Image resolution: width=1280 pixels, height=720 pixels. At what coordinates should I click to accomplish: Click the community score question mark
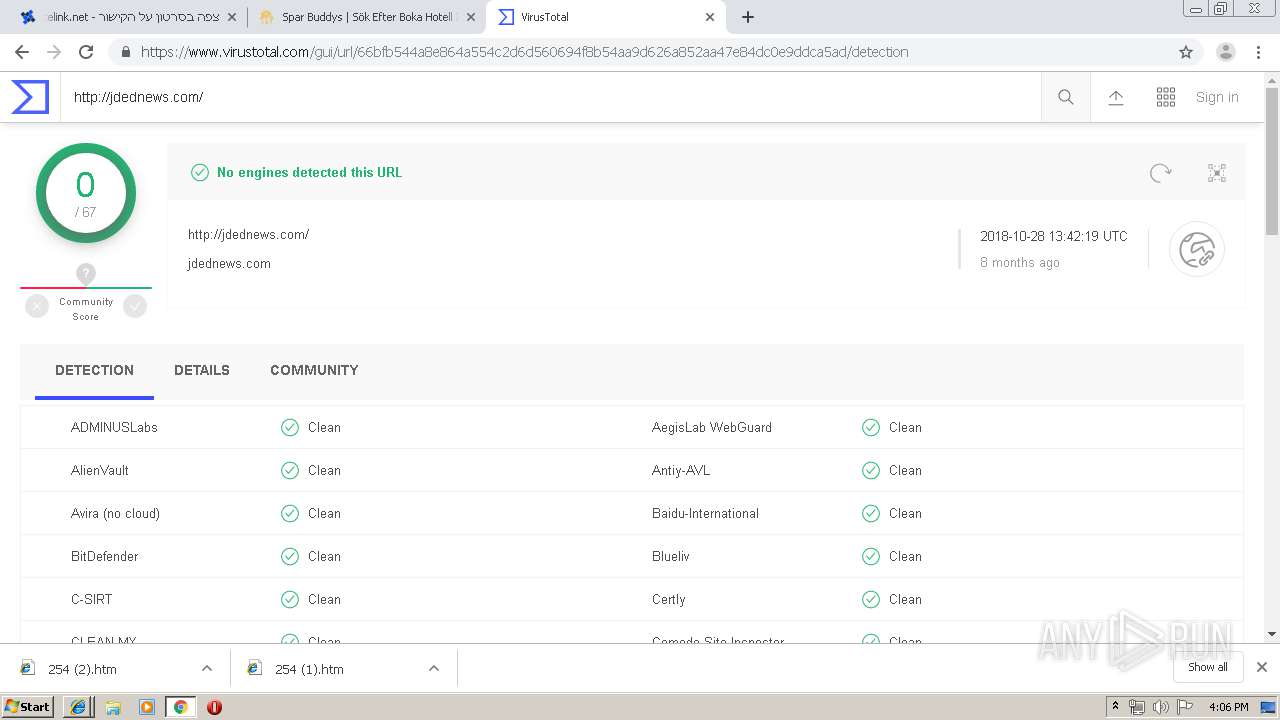86,273
